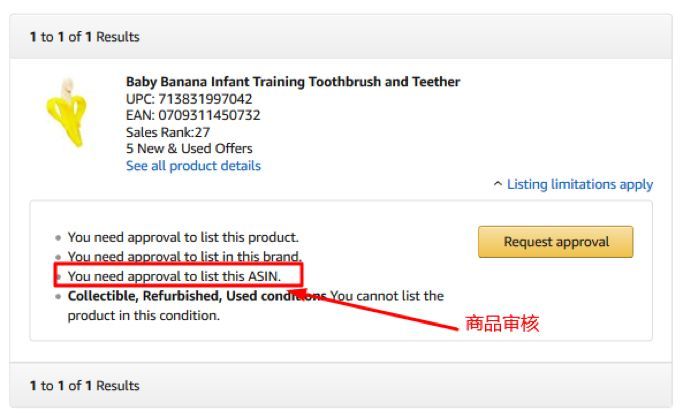Click "5 New & Used Offers" text
683x418 pixels.
pos(189,149)
